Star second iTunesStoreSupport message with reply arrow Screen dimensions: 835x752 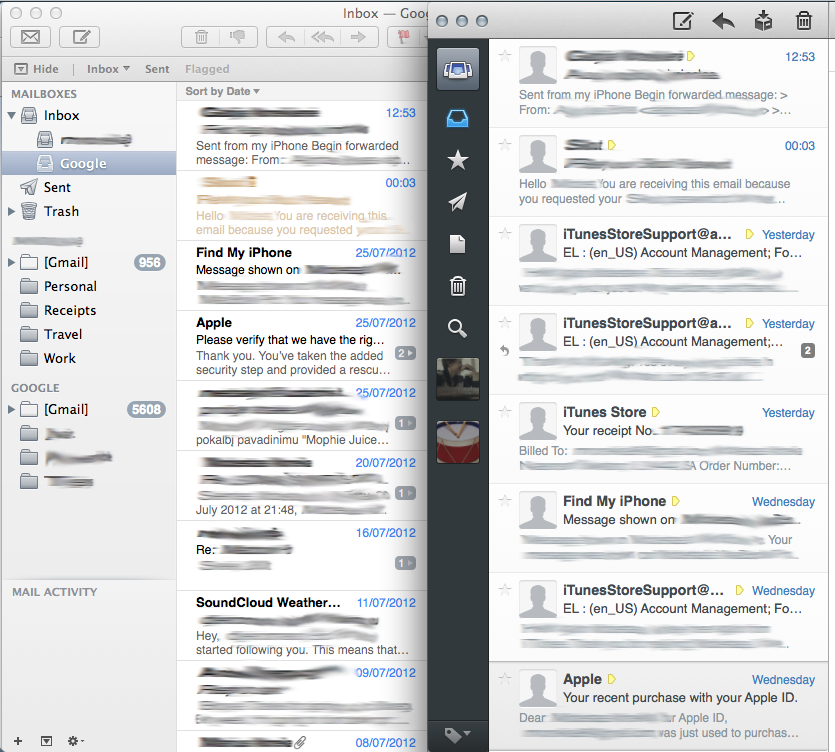pos(505,322)
